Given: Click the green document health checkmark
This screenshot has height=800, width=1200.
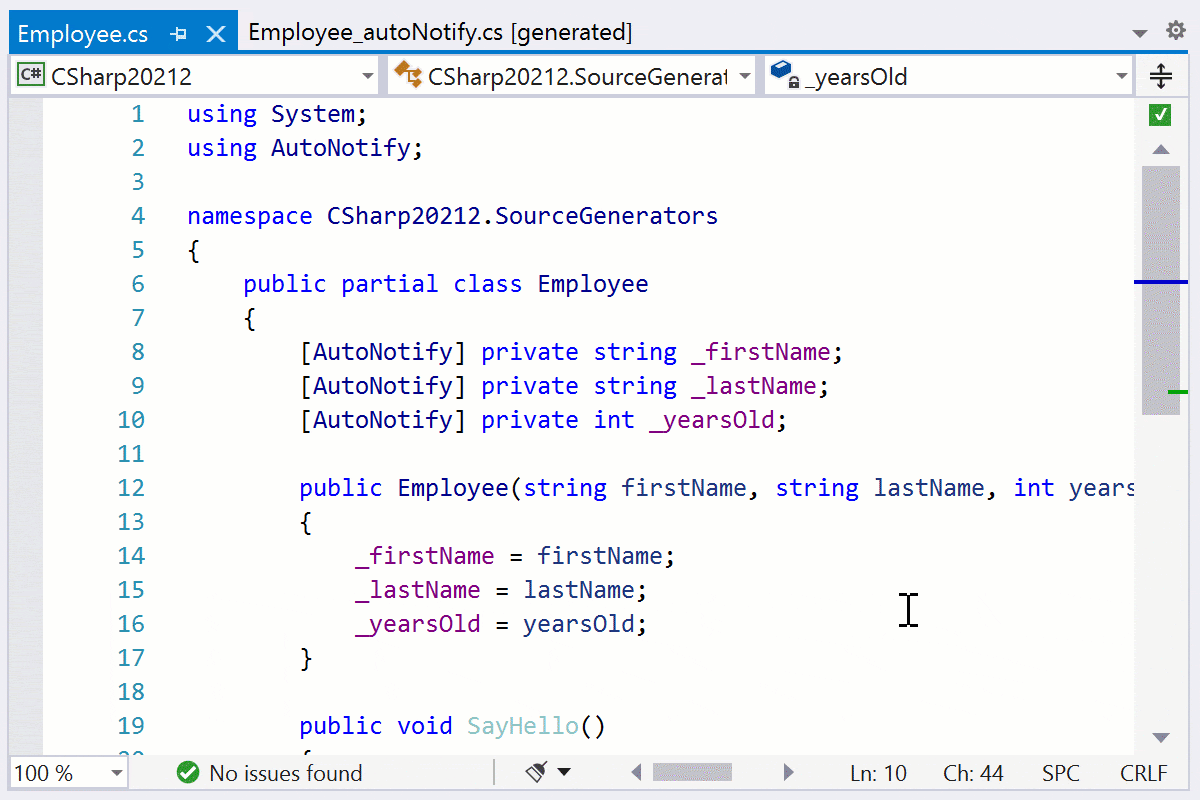Looking at the screenshot, I should pyautogui.click(x=1159, y=115).
